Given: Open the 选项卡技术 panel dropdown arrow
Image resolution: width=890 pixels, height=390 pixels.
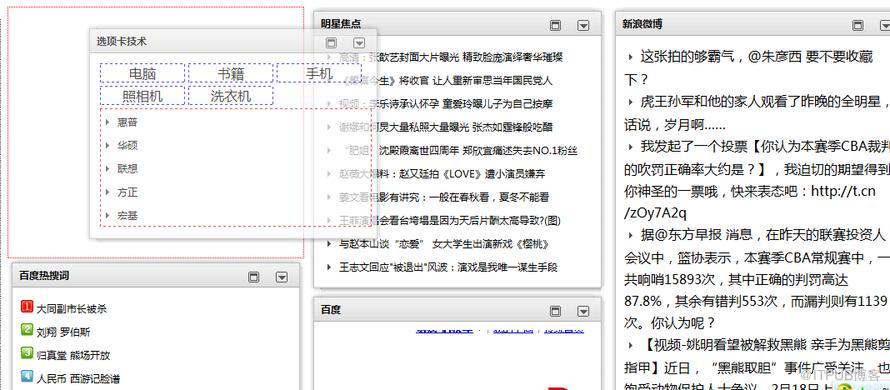Looking at the screenshot, I should tap(359, 43).
